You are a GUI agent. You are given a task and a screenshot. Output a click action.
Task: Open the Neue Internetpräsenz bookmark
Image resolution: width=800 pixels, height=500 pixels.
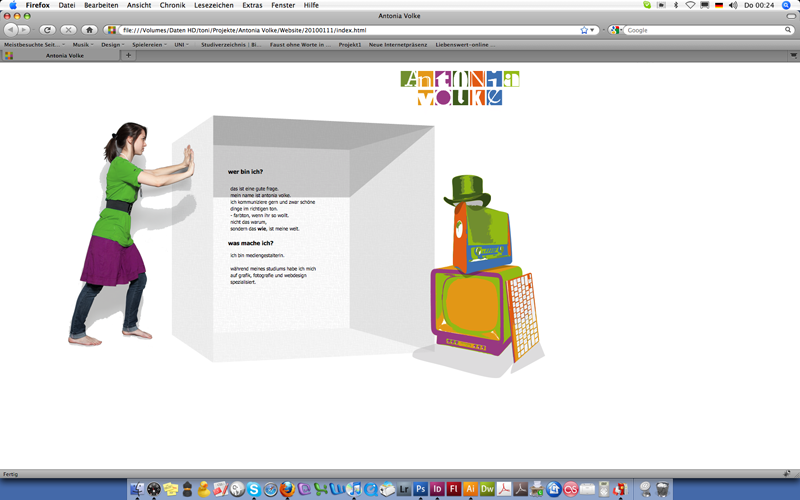pyautogui.click(x=400, y=44)
